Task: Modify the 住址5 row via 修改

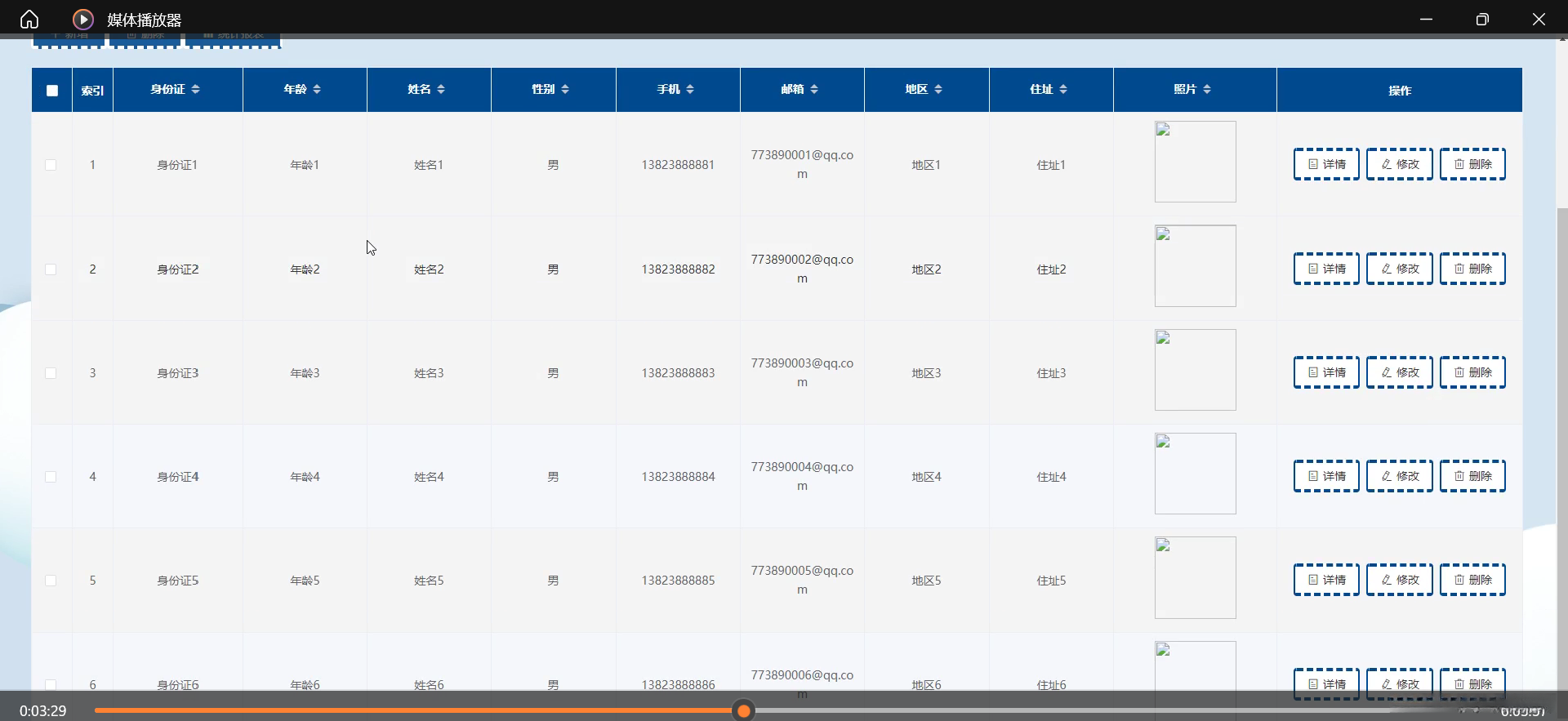Action: tap(1400, 580)
